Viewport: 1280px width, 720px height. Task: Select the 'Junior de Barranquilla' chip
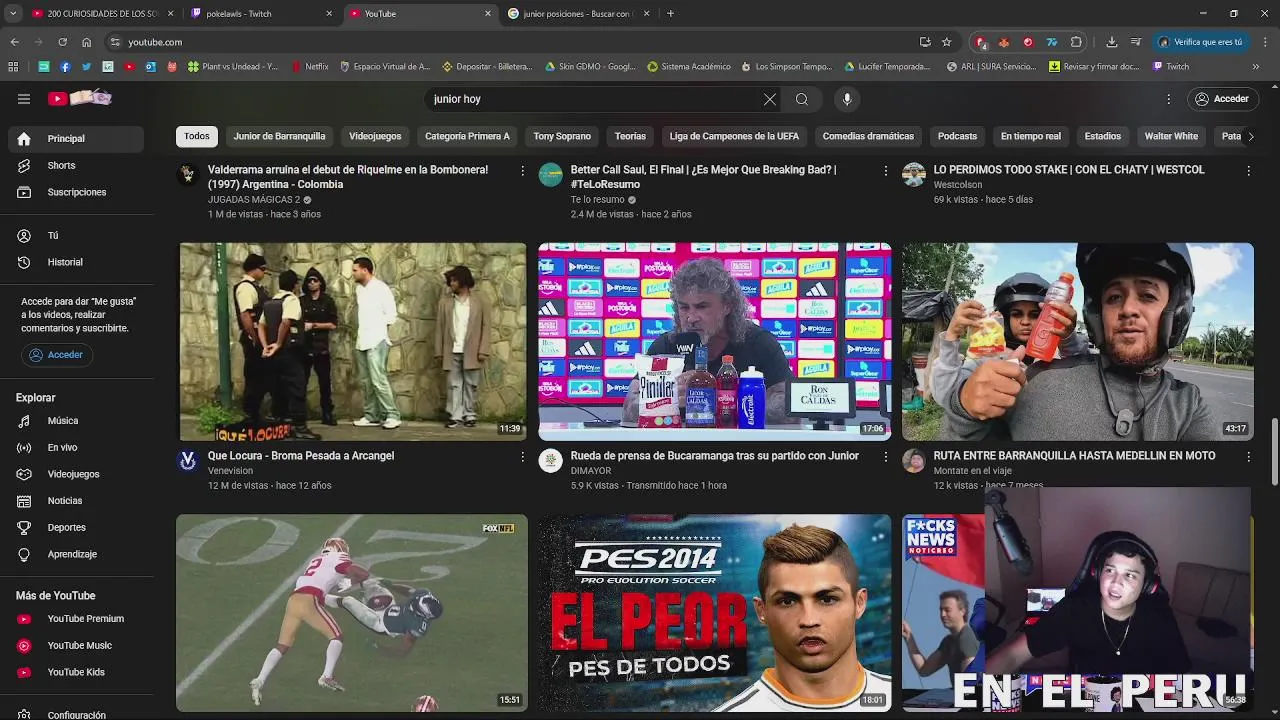(x=279, y=136)
